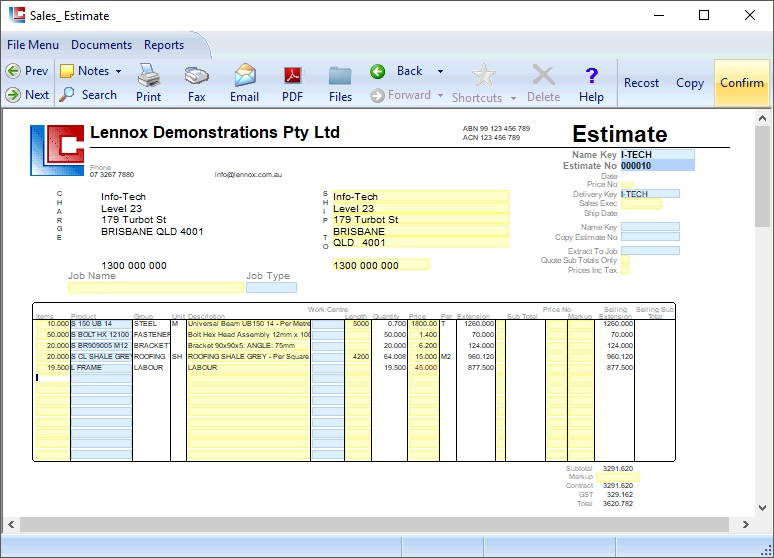Click the Help question mark icon
The width and height of the screenshot is (774, 558).
[591, 76]
